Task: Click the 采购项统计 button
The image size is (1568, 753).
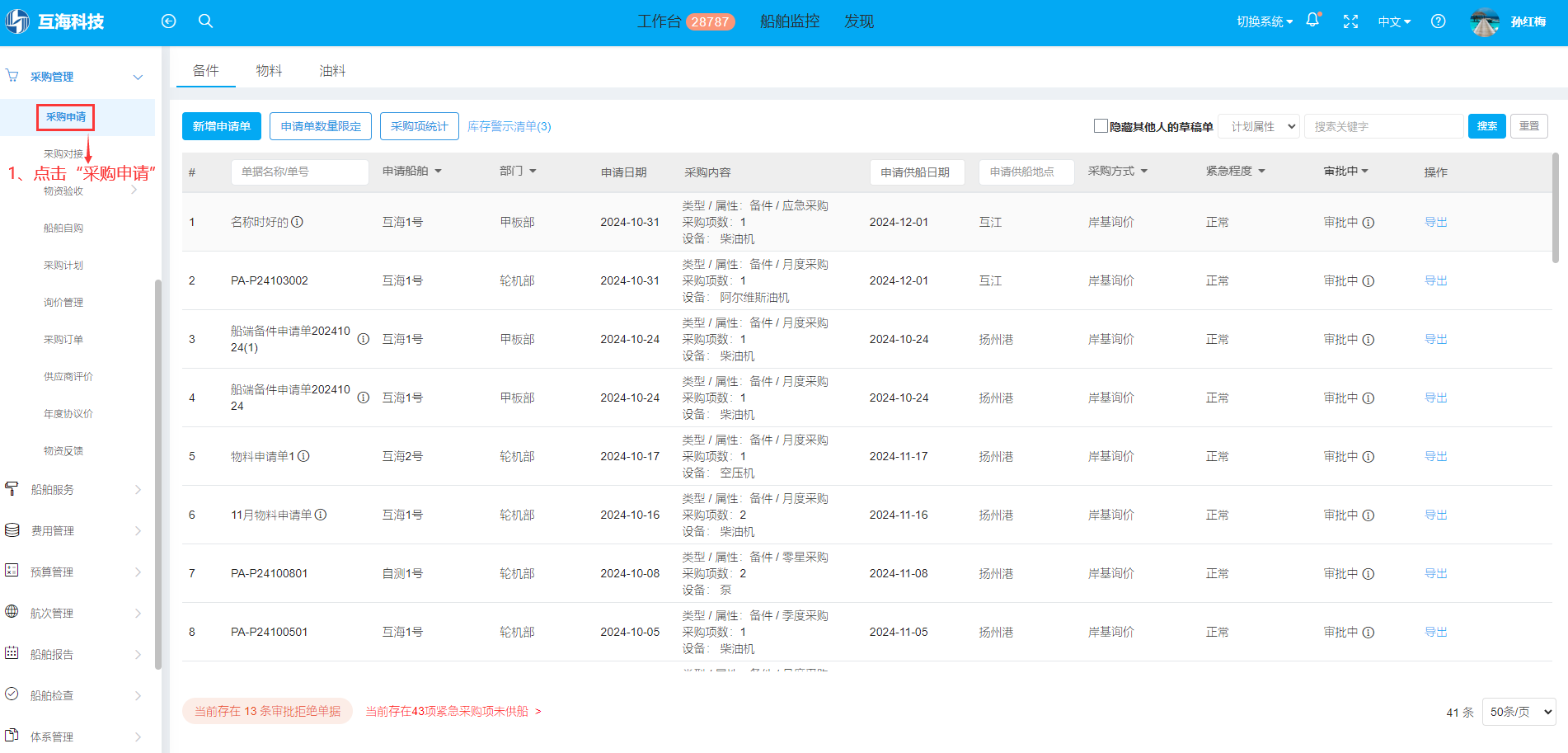Action: click(x=419, y=126)
